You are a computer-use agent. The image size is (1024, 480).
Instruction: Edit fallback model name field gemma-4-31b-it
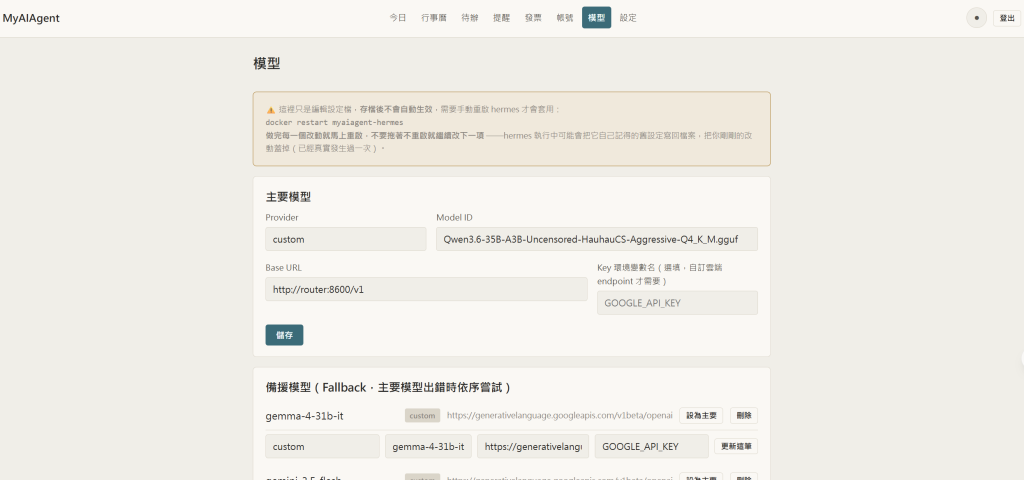point(428,447)
